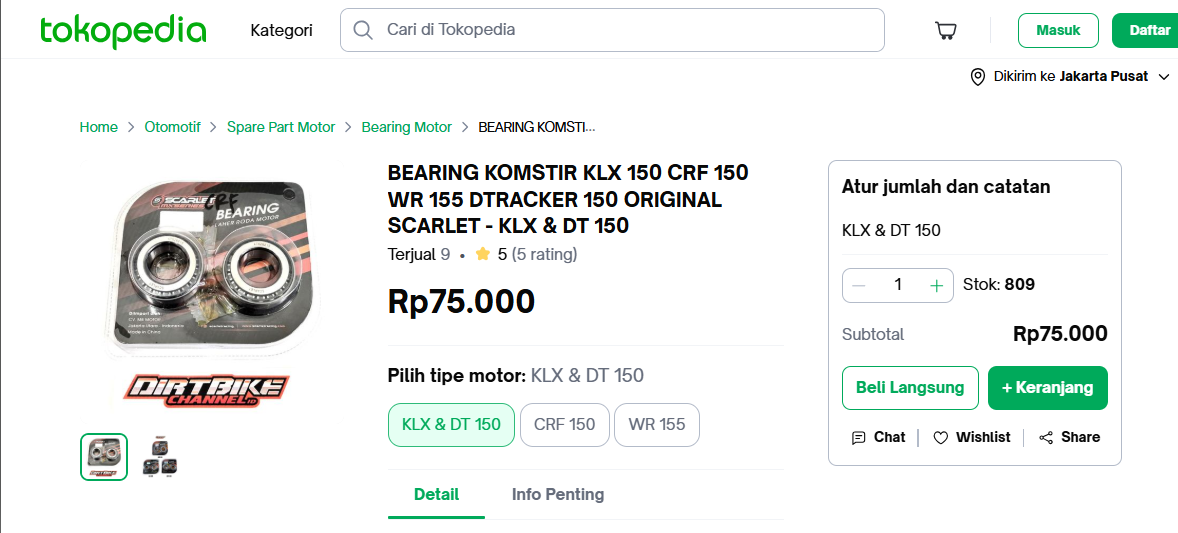Screen dimensions: 1178x533
Task: Select the CRF 150 variant
Action: (564, 424)
